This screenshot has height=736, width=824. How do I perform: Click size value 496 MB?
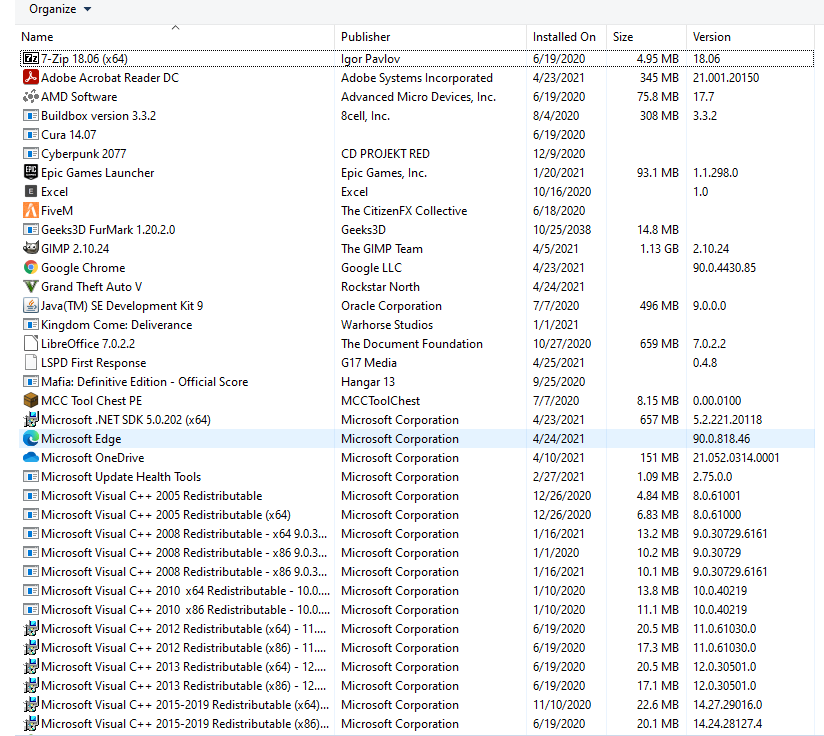[659, 306]
